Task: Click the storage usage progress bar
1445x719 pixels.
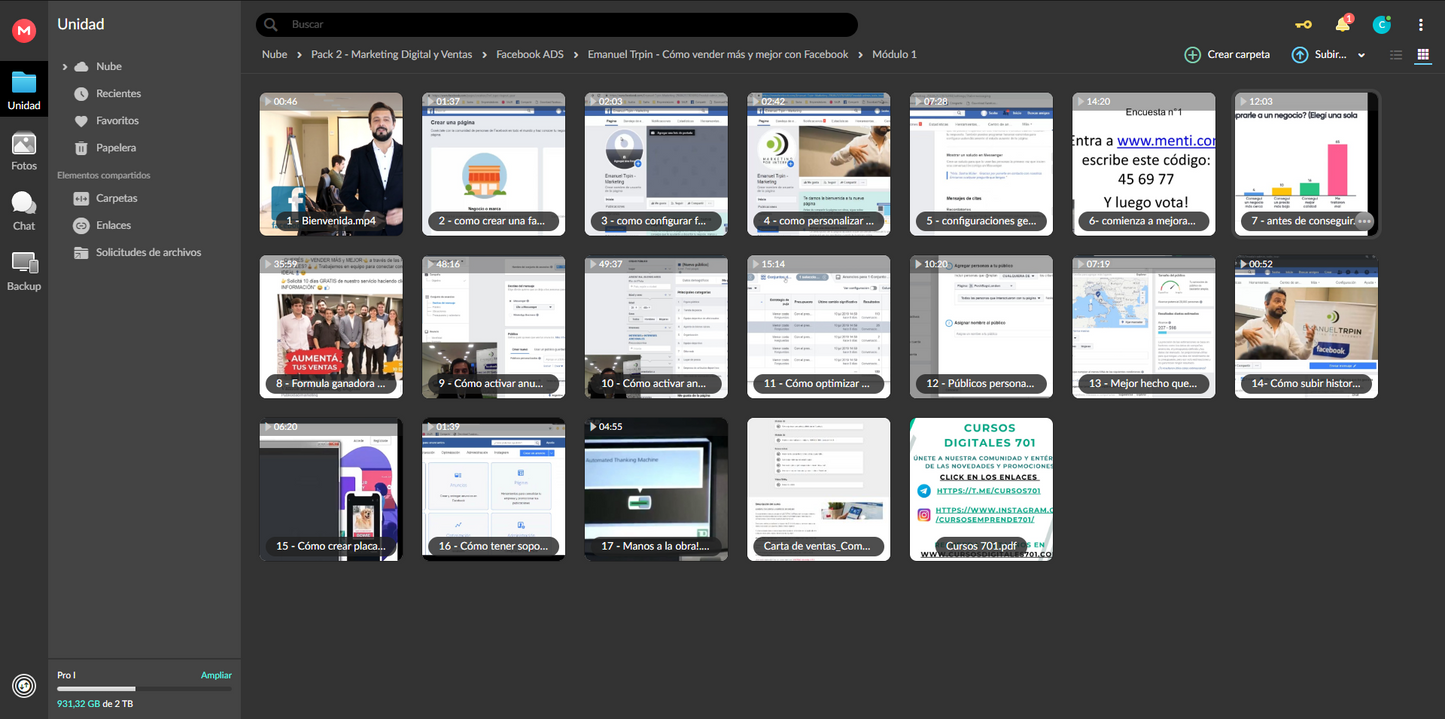Action: pyautogui.click(x=144, y=689)
